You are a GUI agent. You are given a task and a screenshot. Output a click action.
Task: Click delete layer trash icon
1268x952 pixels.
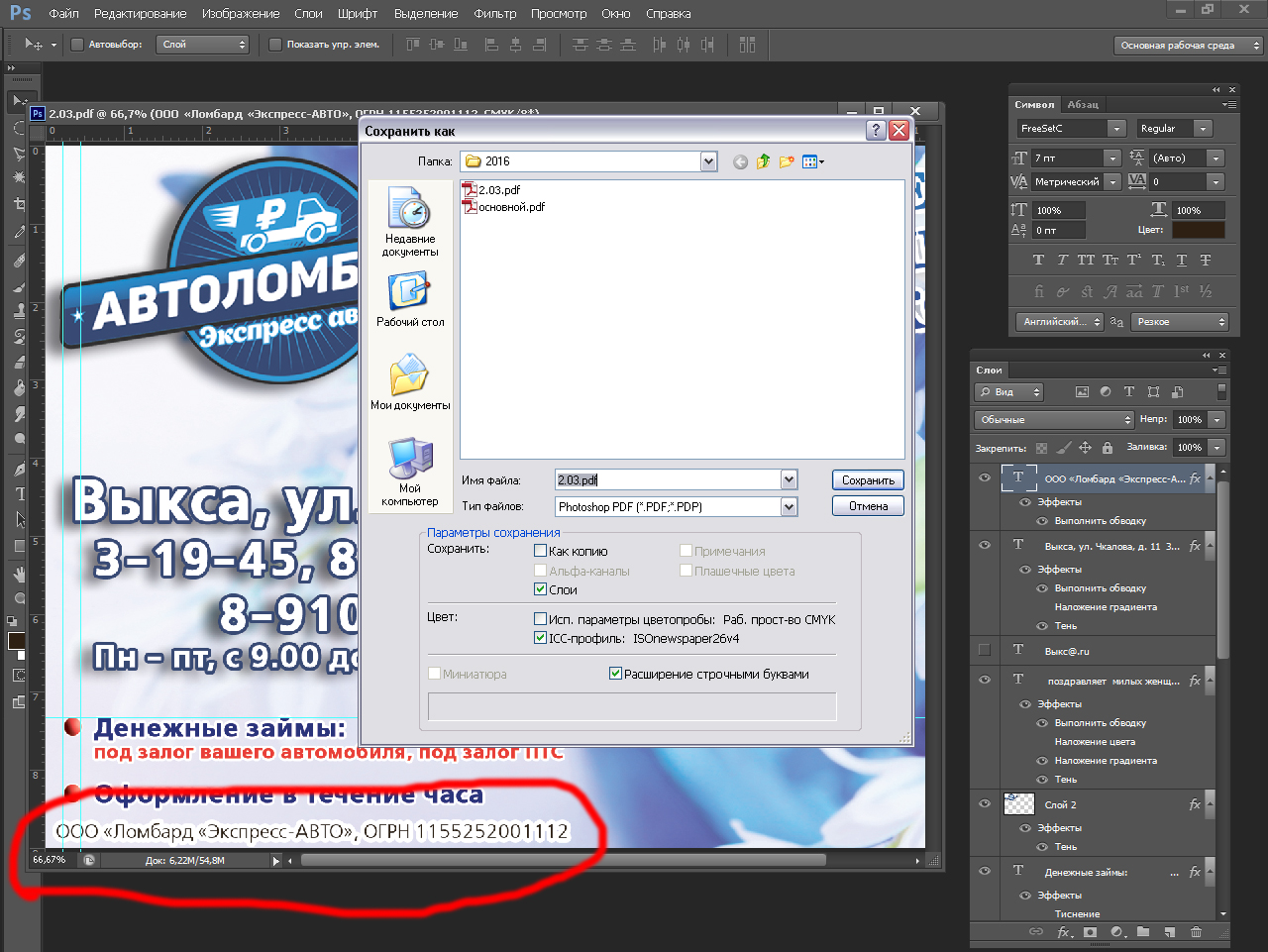1196,932
